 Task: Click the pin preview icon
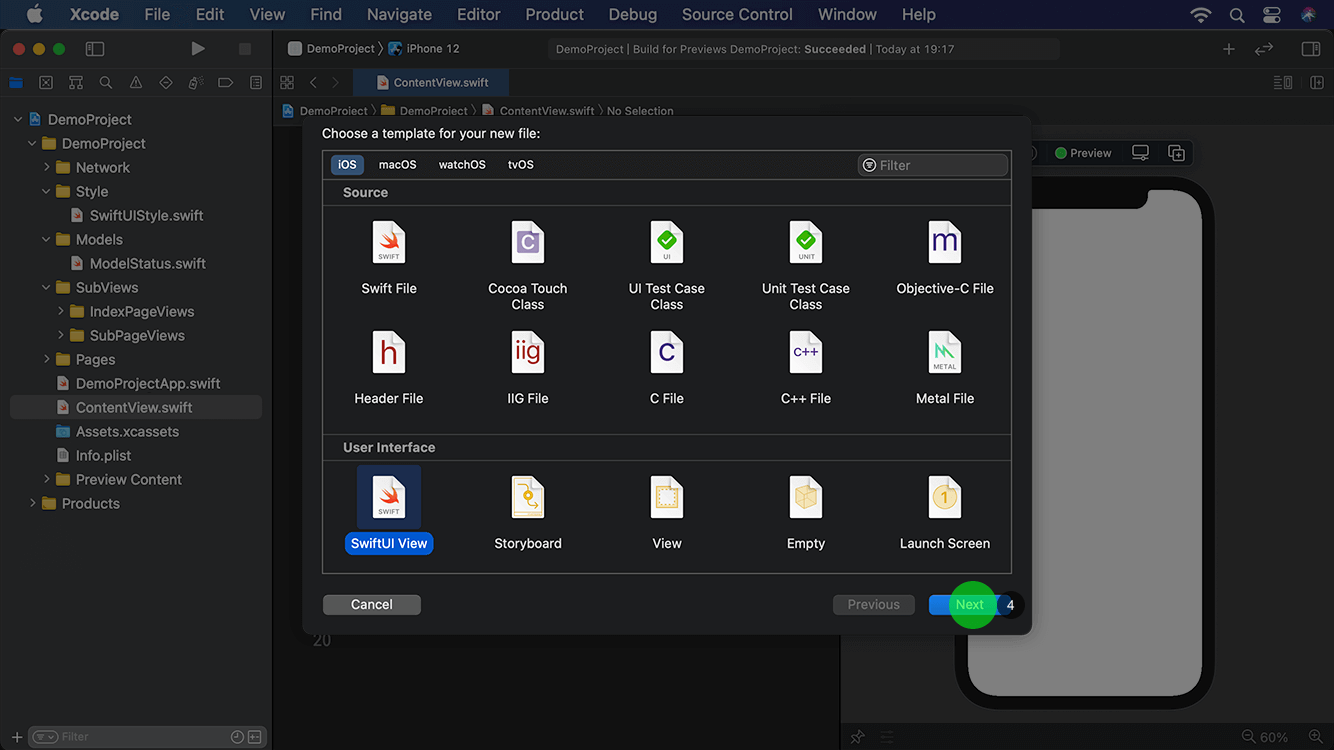857,737
